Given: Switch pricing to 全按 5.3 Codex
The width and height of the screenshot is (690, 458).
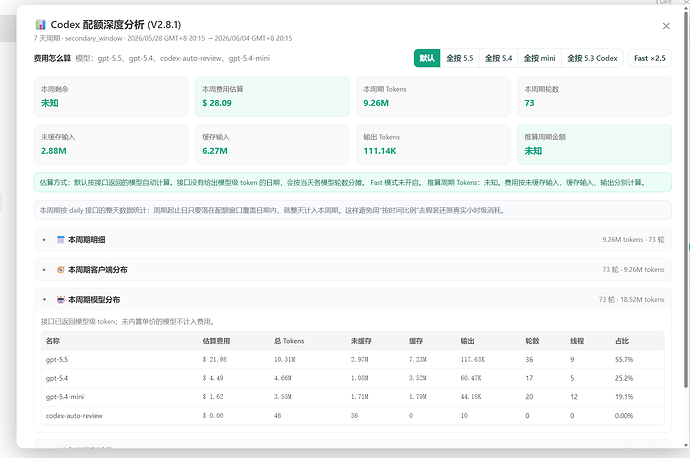Looking at the screenshot, I should pyautogui.click(x=592, y=58).
